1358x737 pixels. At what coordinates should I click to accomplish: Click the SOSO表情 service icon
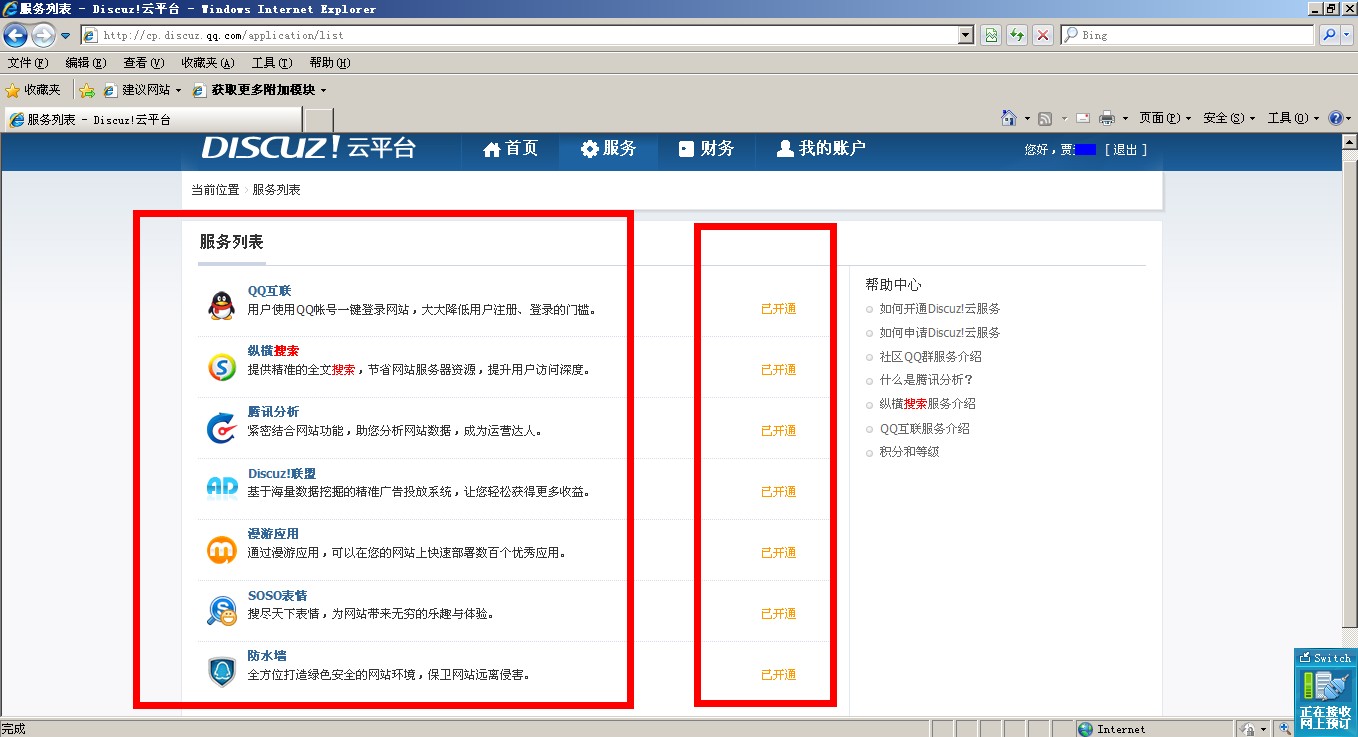point(221,610)
